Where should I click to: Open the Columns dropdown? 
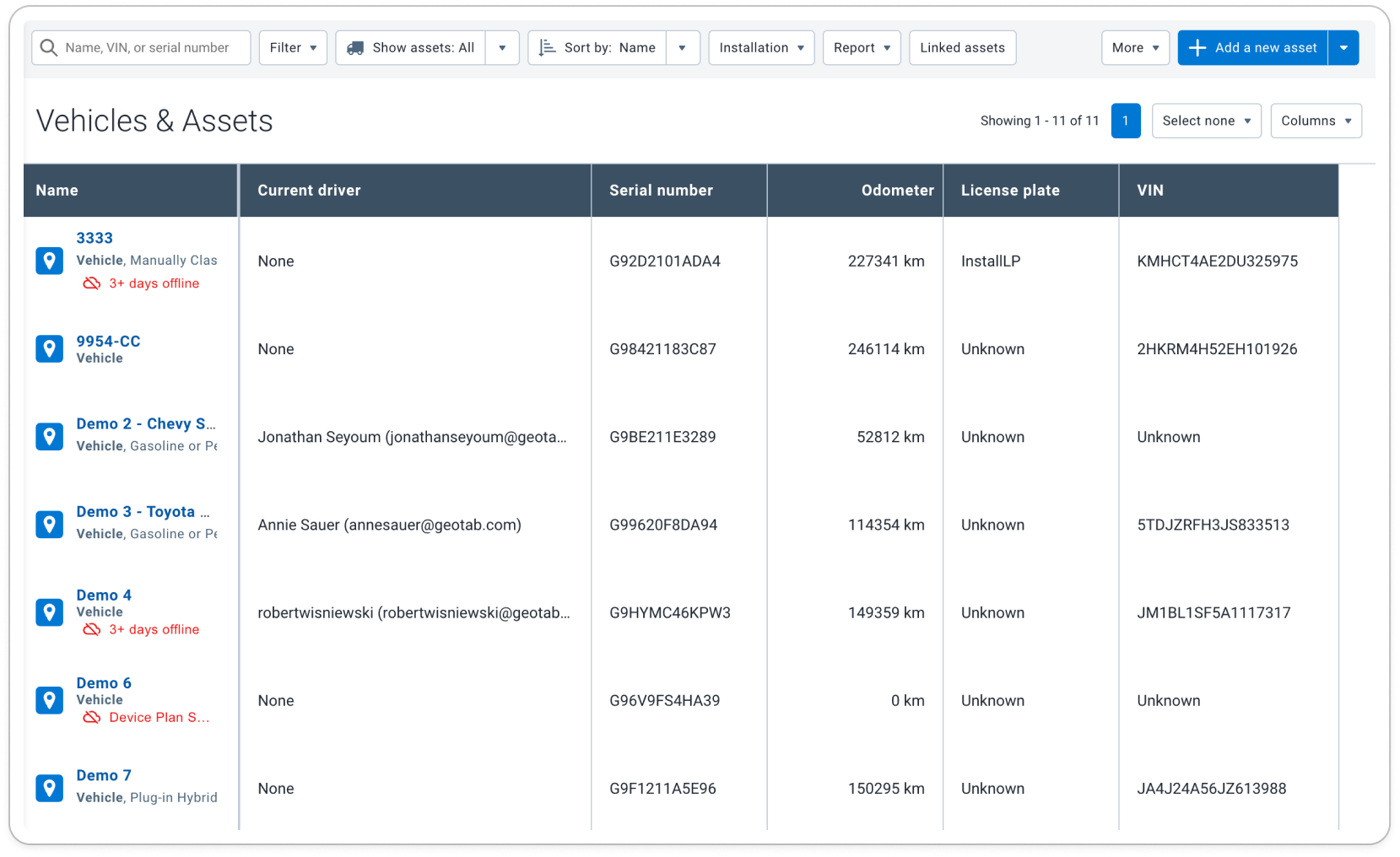tap(1316, 121)
